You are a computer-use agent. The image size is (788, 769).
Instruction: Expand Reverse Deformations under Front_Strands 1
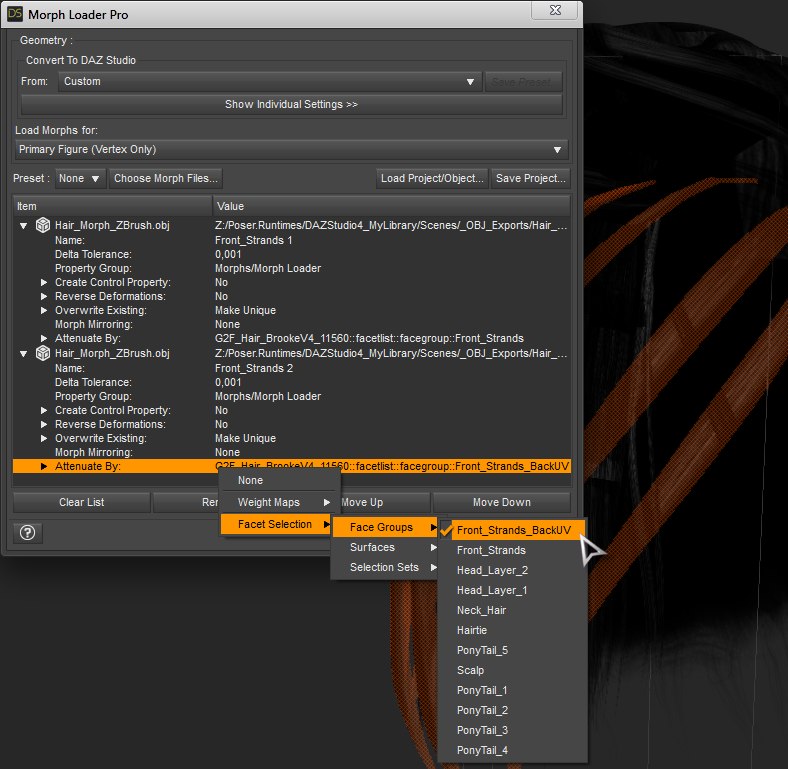click(x=44, y=297)
